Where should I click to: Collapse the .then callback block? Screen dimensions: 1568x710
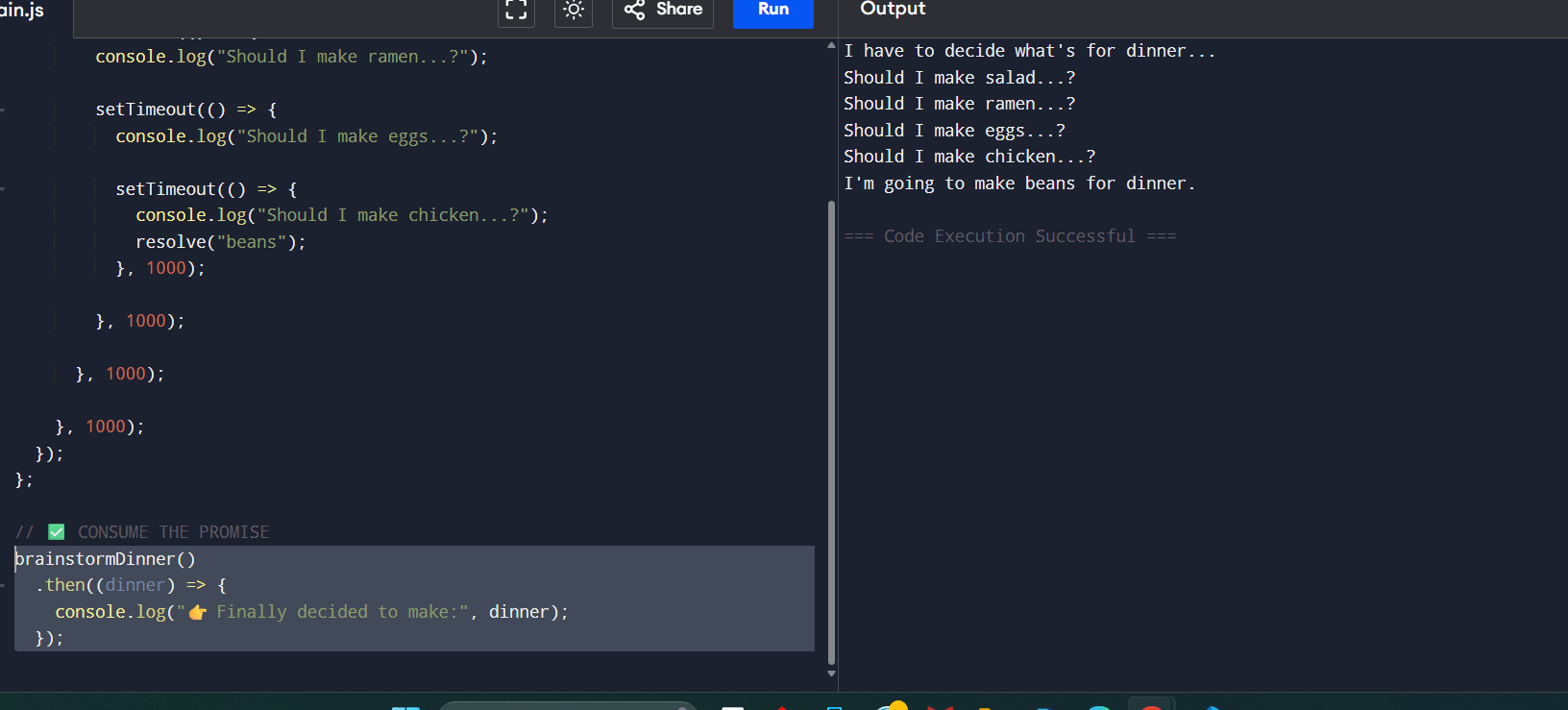click(4, 585)
